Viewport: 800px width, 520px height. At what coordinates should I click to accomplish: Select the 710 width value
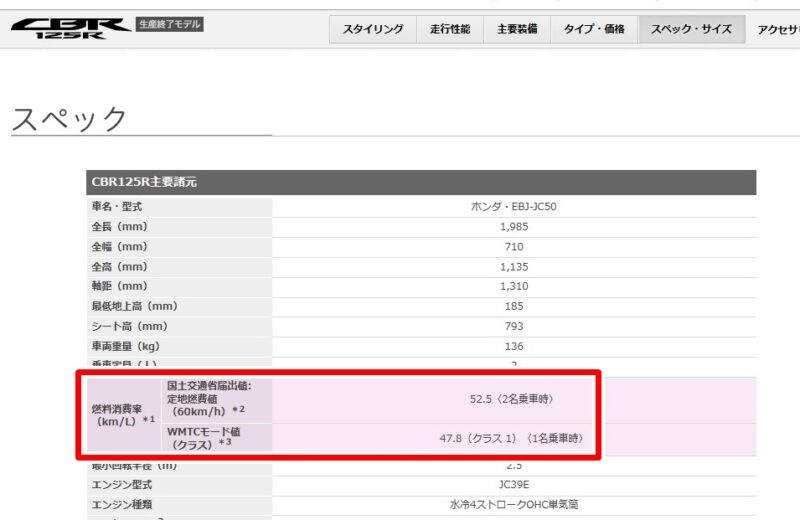pyautogui.click(x=514, y=246)
